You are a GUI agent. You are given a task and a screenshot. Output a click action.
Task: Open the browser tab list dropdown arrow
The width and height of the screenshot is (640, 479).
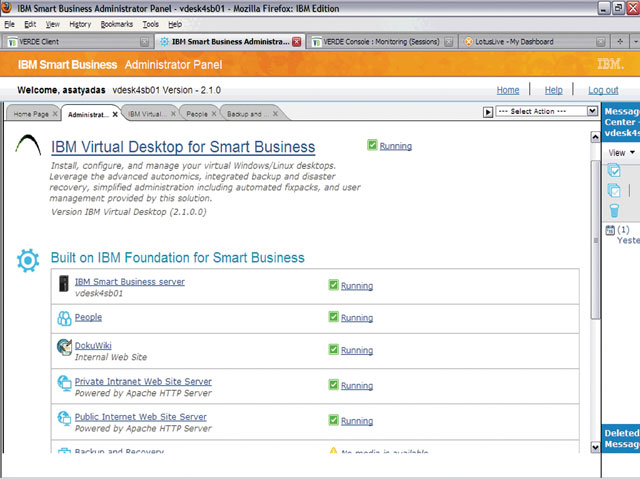636,42
